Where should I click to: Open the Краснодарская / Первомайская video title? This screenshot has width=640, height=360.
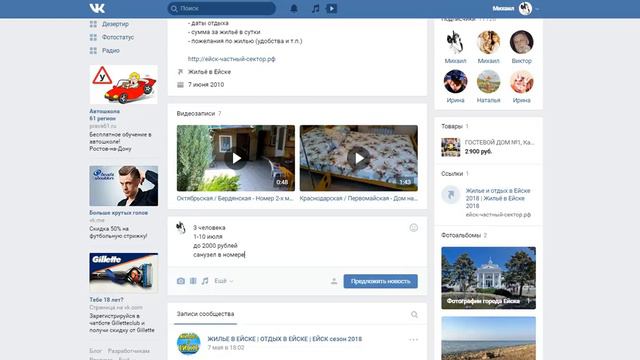tap(358, 198)
